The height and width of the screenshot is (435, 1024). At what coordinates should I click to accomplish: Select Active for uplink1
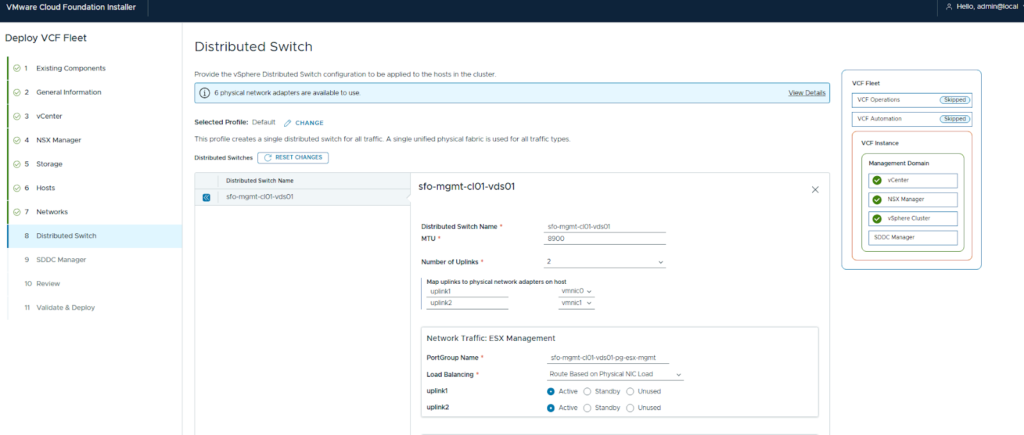(x=552, y=391)
